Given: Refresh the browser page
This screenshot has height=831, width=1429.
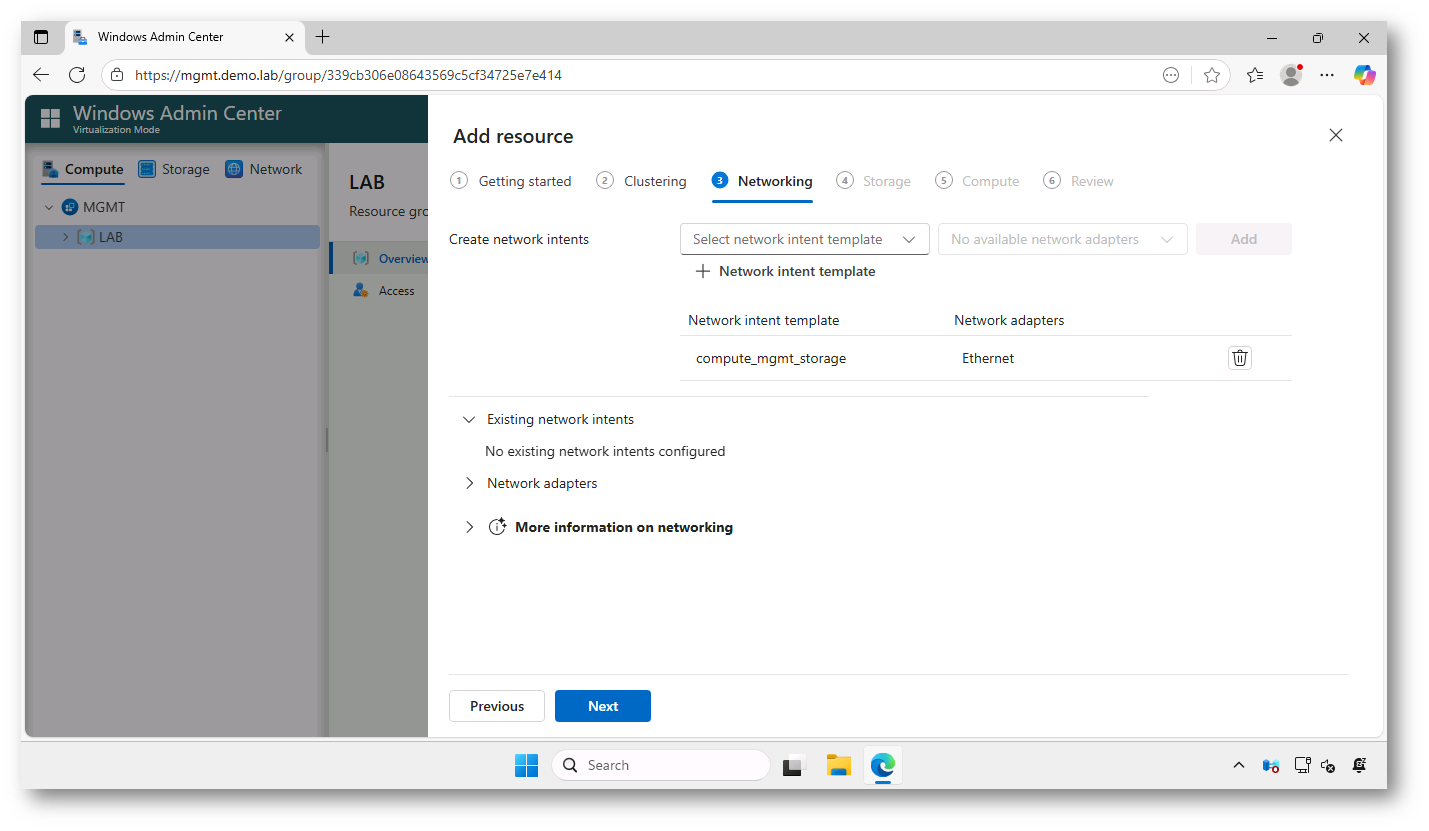Looking at the screenshot, I should tap(77, 75).
